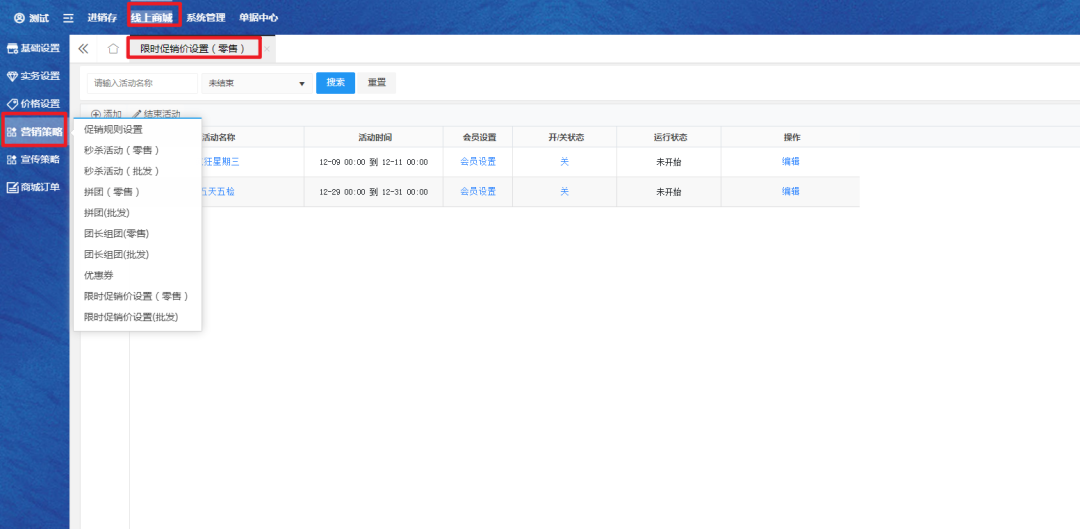
Task: Open 实务设置 in the left sidebar
Action: 34,76
